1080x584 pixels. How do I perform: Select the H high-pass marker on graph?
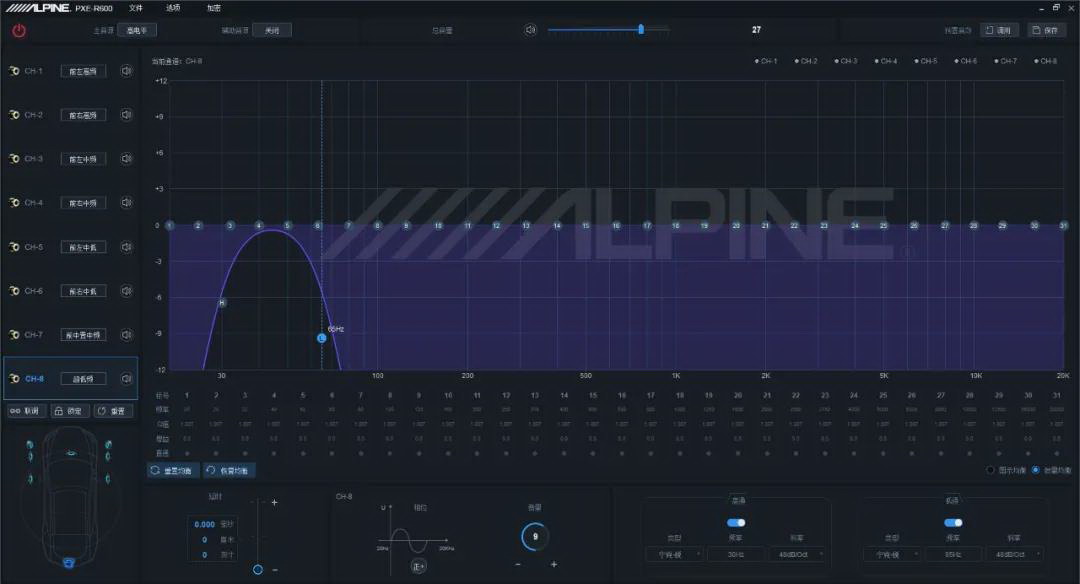(x=222, y=303)
